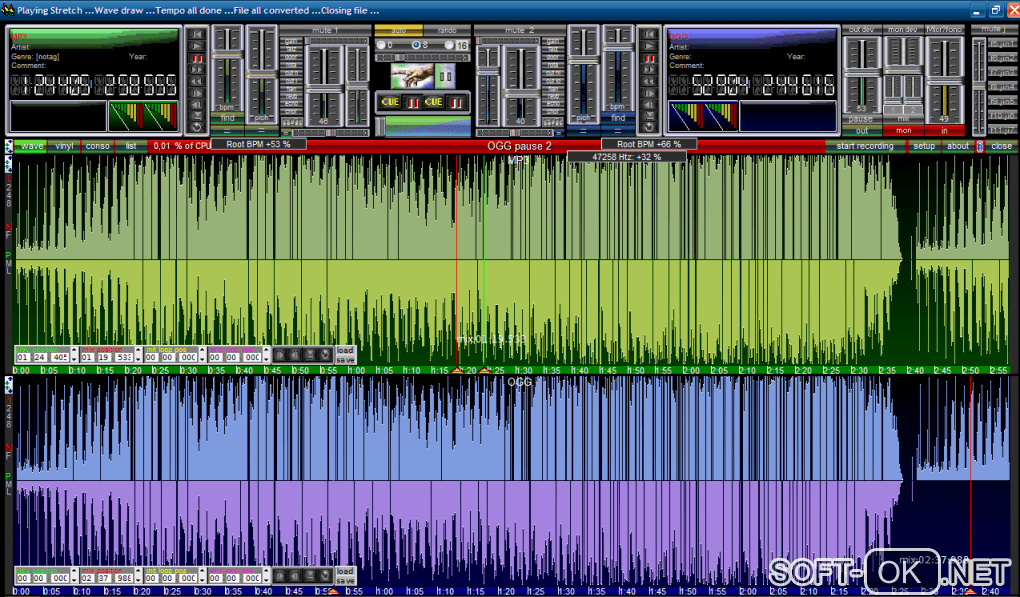Click mix position stepper arrows on MP3 waveform
Viewport: 1020px width, 597px height.
pos(138,355)
